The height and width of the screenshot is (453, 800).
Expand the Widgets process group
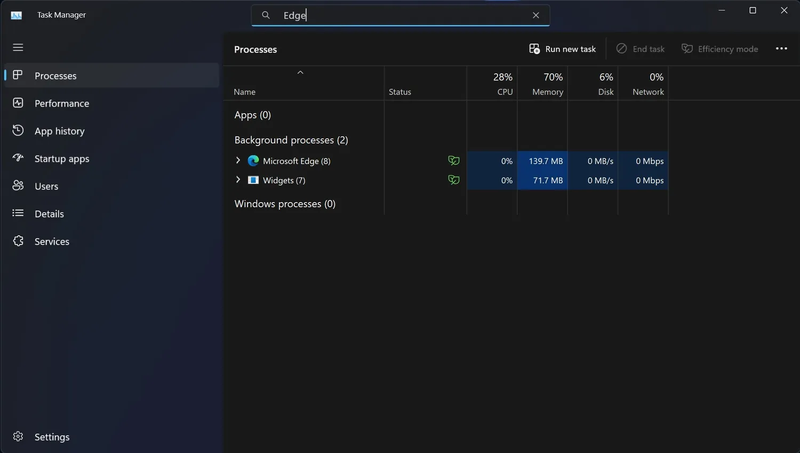[238, 180]
